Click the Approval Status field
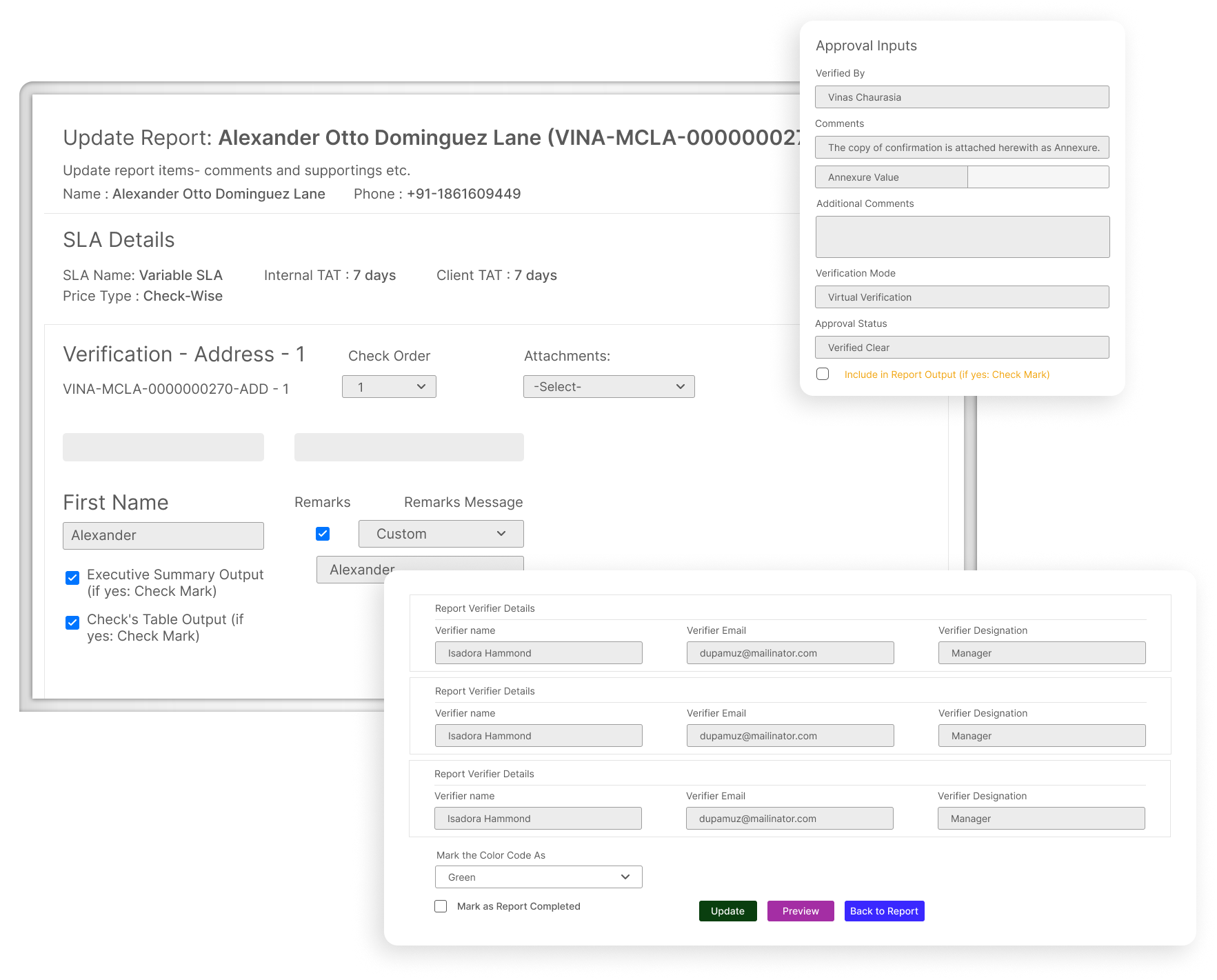Screen dimensions: 1217x980 961,348
